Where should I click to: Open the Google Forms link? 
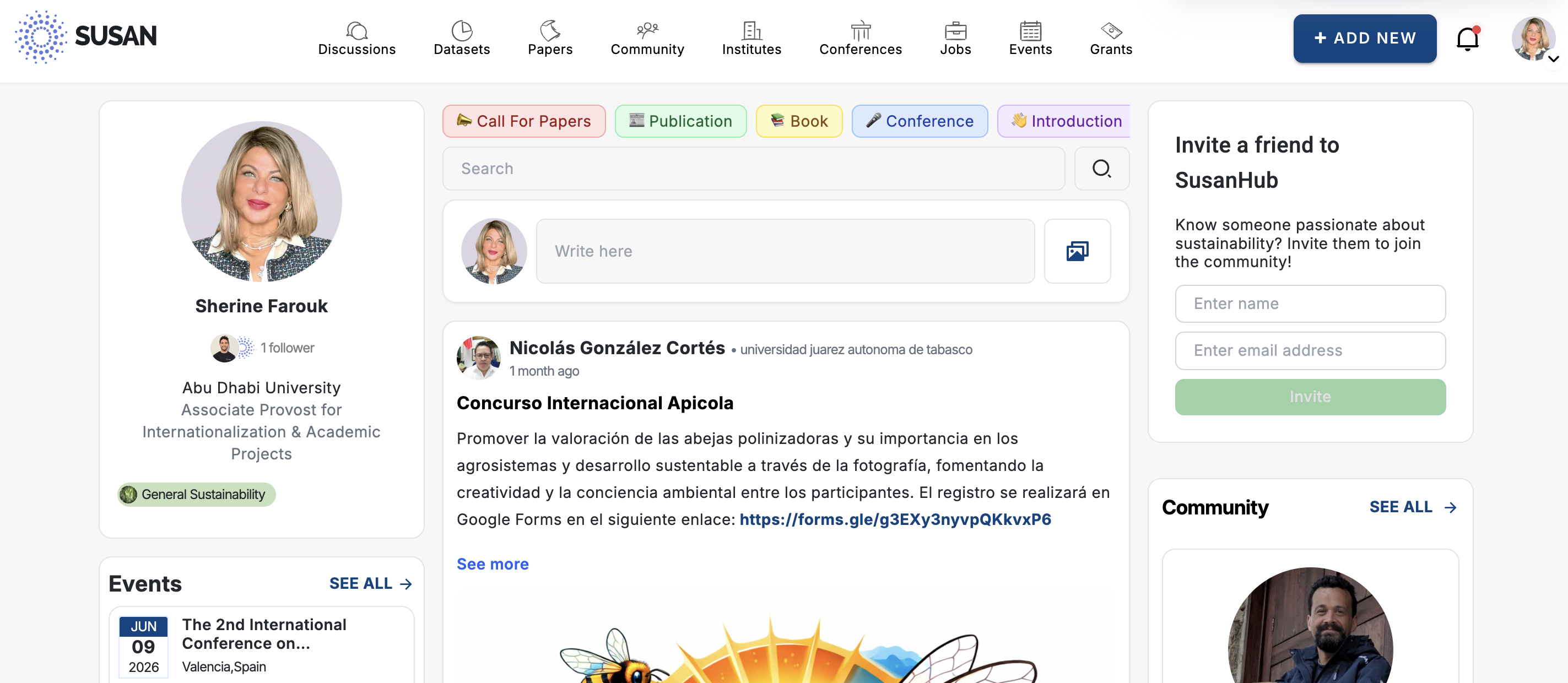click(x=895, y=519)
